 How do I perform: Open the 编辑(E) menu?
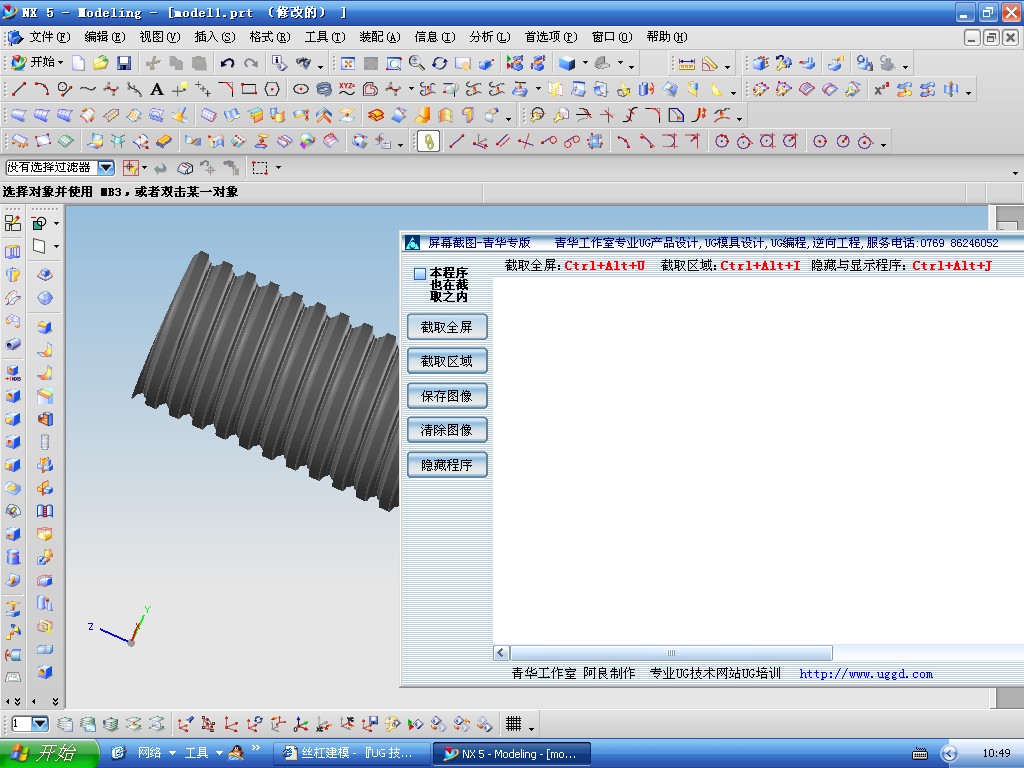coord(104,37)
